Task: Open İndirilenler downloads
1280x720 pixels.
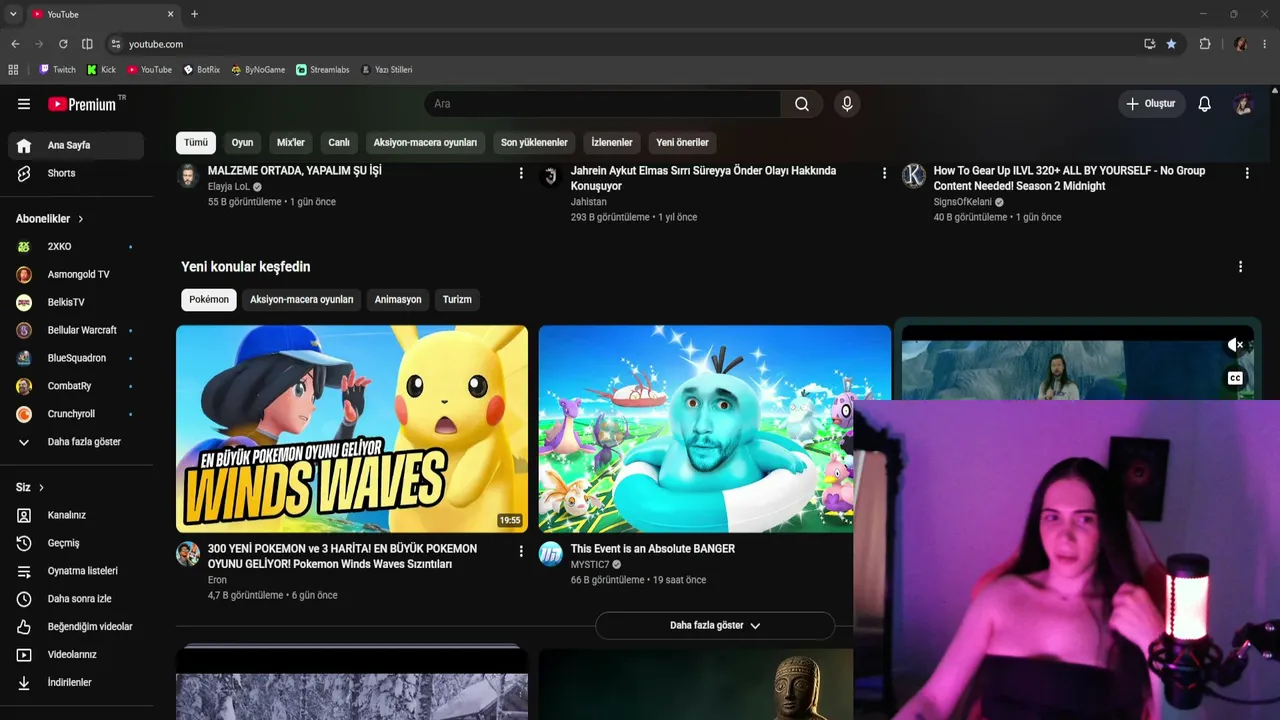Action: (76, 683)
